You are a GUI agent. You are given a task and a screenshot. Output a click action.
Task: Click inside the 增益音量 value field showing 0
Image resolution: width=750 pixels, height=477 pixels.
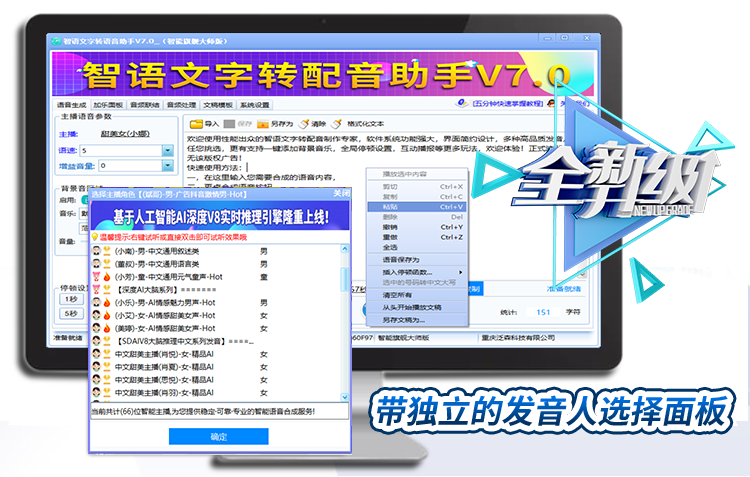[x=130, y=166]
